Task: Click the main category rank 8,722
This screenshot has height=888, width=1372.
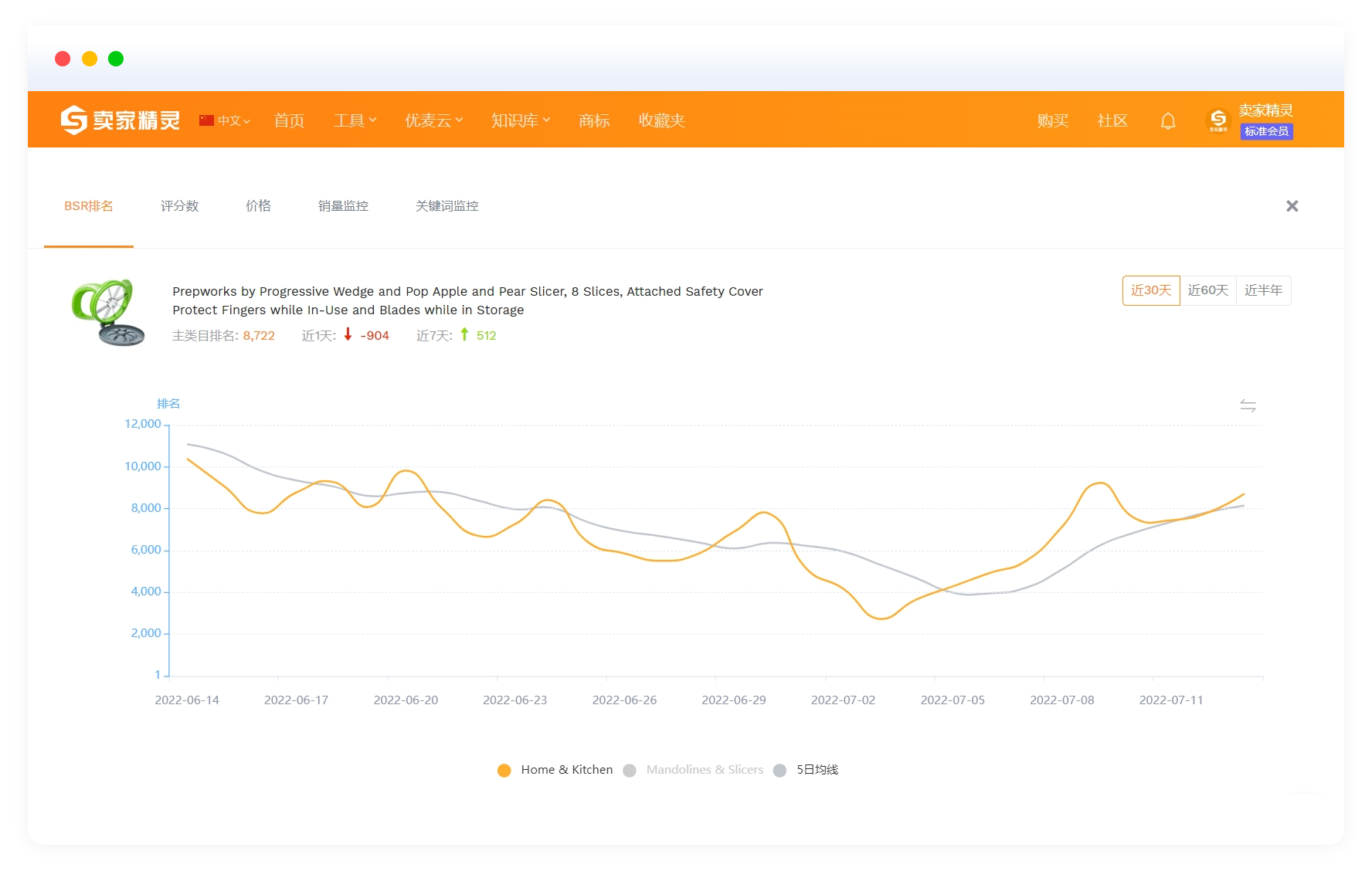Action: pyautogui.click(x=259, y=336)
